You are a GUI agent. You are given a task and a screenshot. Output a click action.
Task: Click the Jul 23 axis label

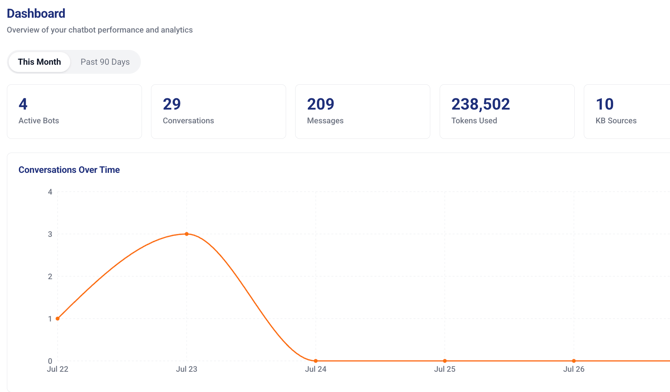pyautogui.click(x=187, y=369)
